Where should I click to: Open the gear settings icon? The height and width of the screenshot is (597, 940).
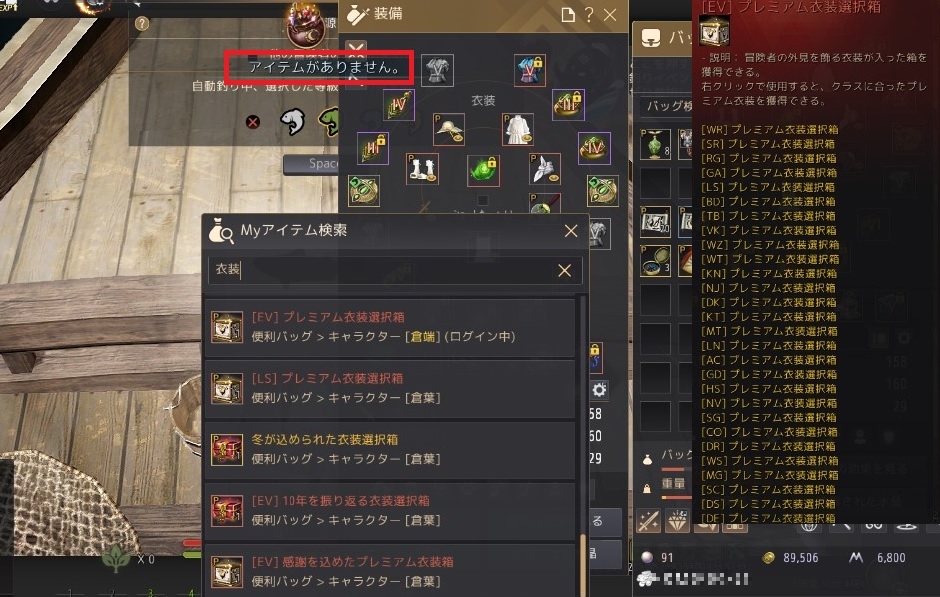tap(599, 391)
